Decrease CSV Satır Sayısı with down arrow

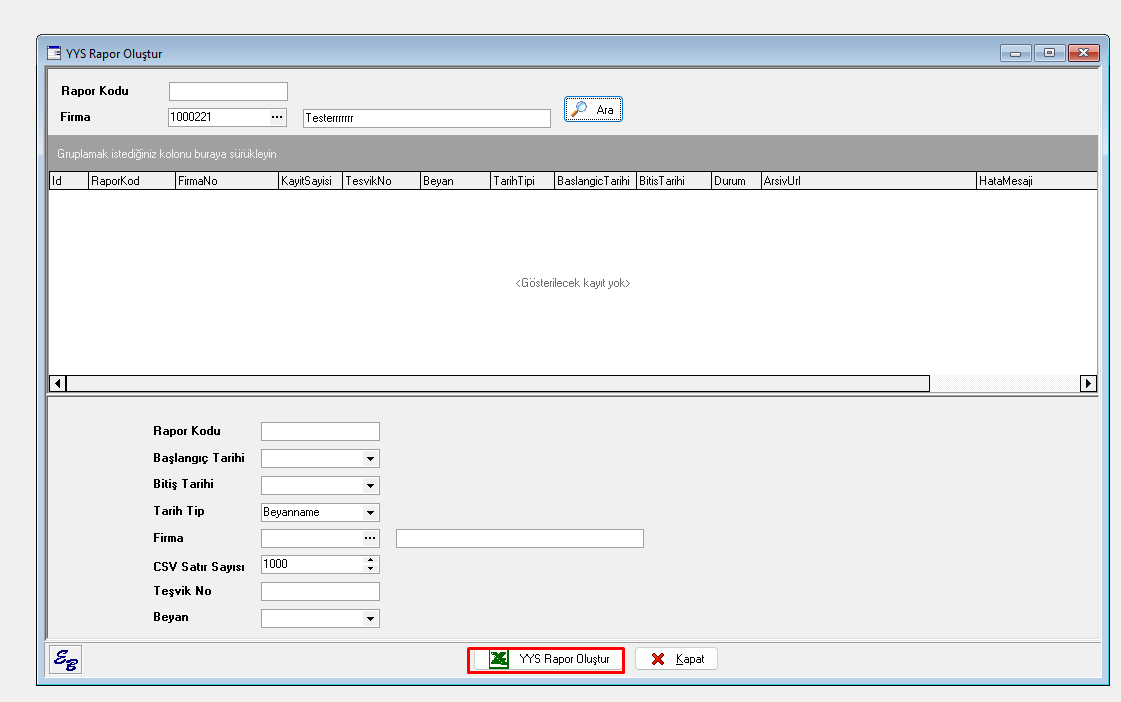(370, 569)
